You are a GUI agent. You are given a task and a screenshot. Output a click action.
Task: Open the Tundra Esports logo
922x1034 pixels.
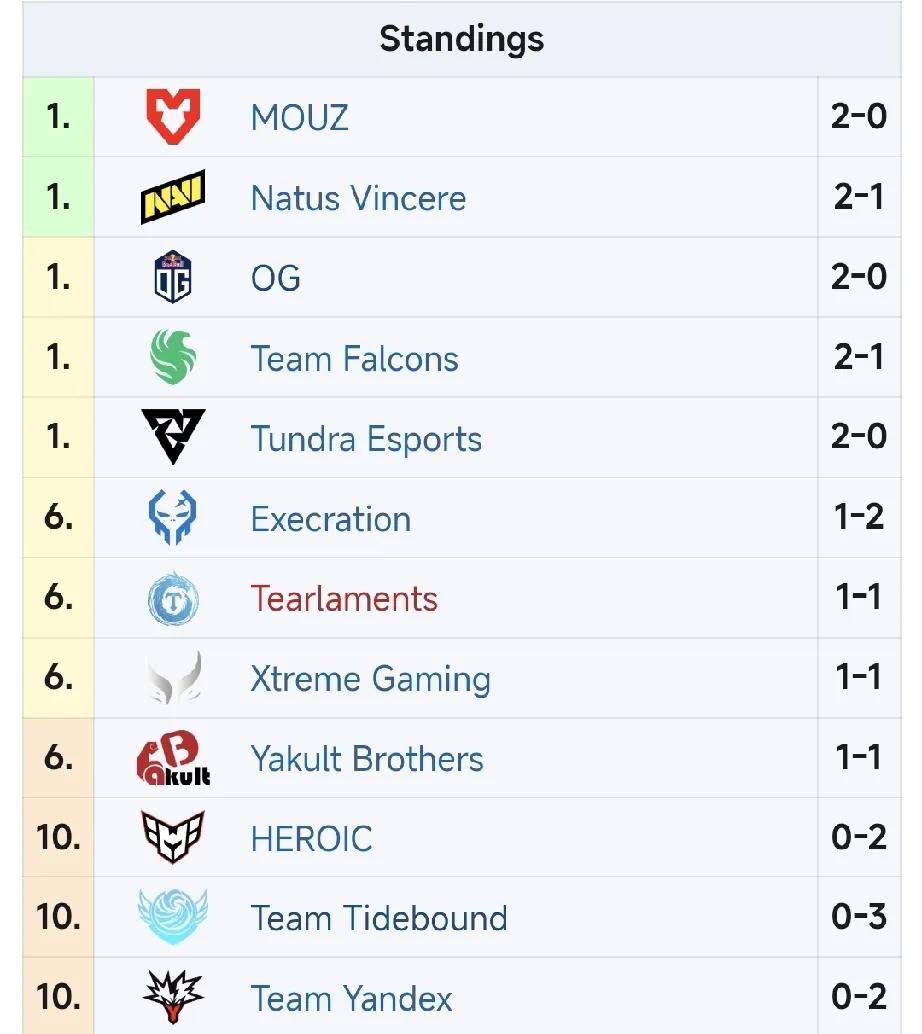coord(173,438)
